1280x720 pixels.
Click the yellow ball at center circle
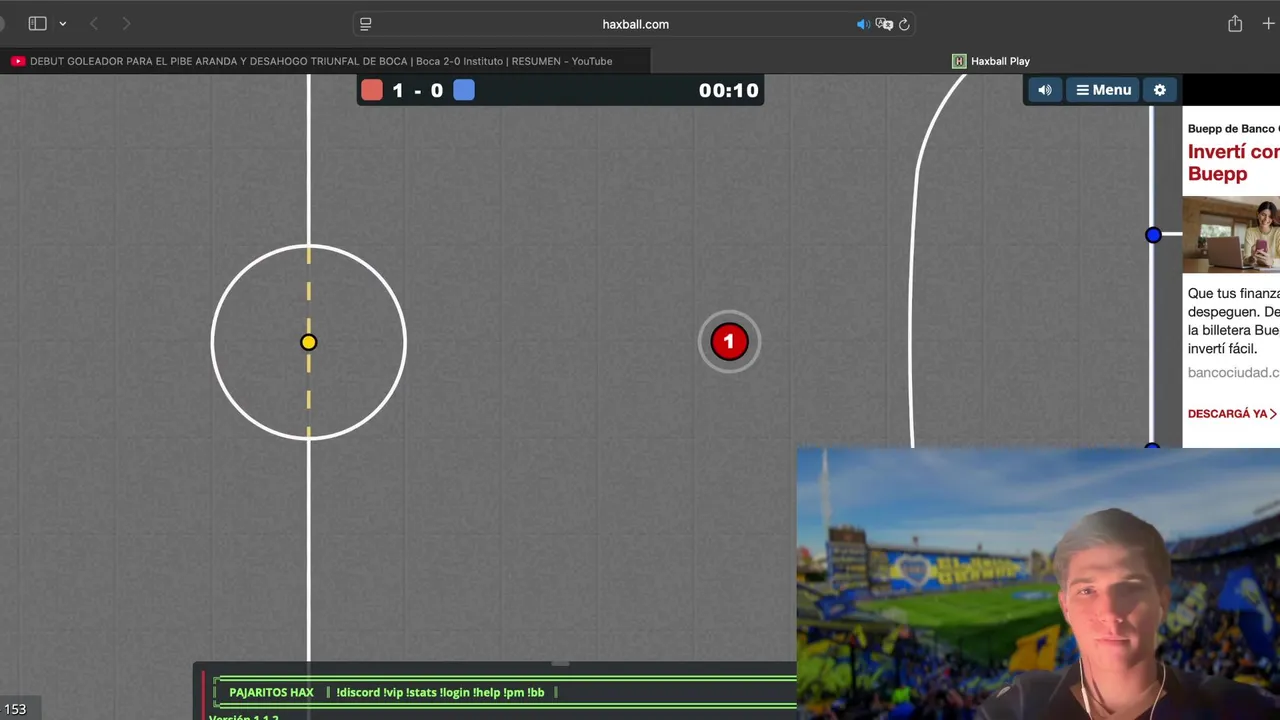pyautogui.click(x=308, y=342)
